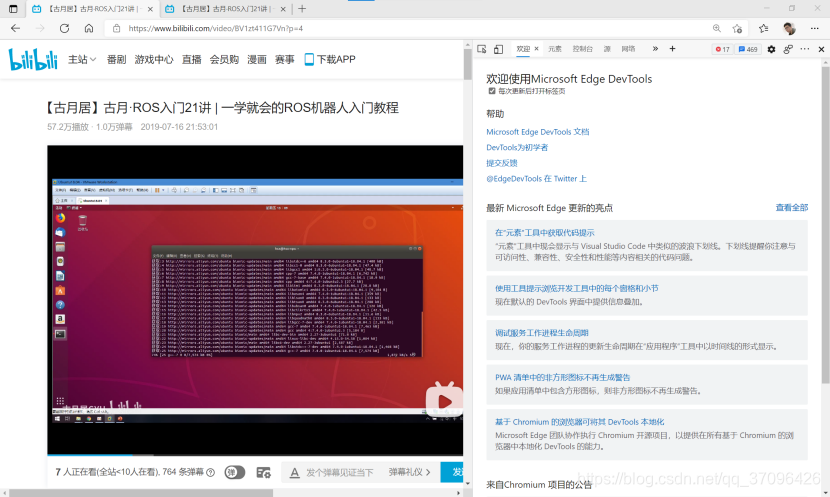
Task: Add a new DevTools tool tab
Action: (x=672, y=49)
